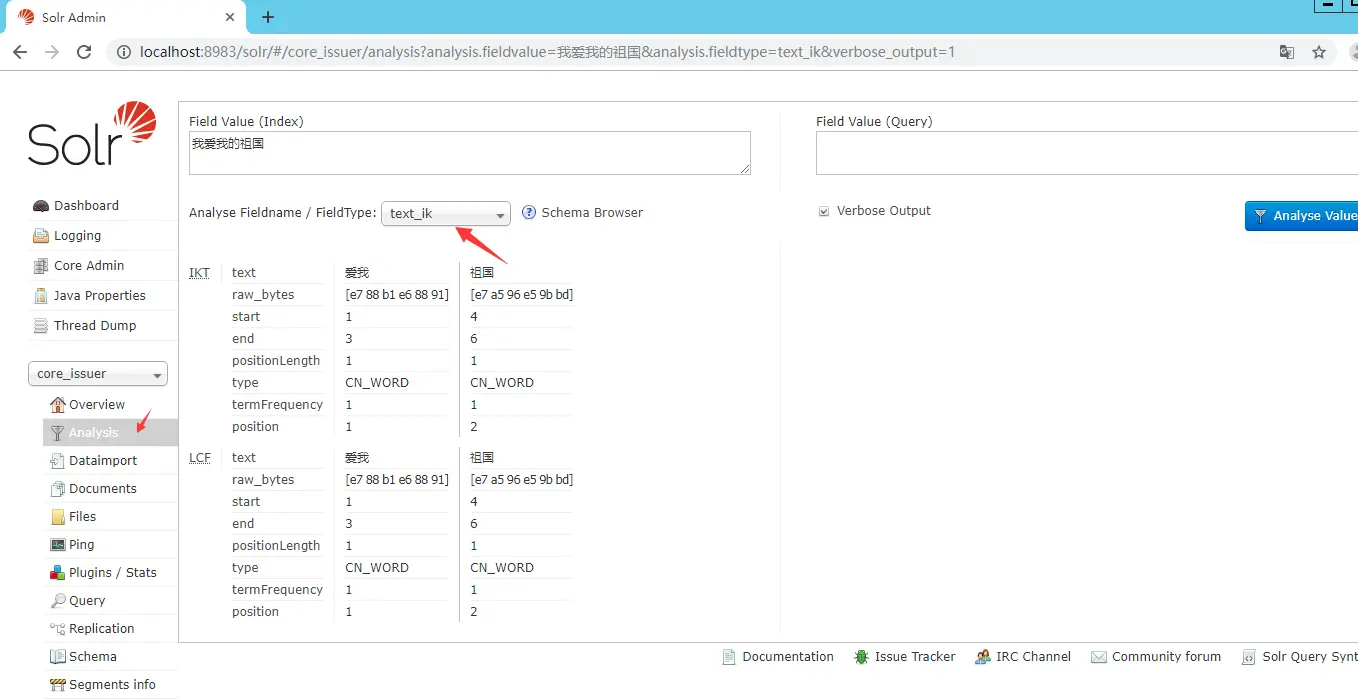This screenshot has height=699, width=1358.
Task: Click the Dataimport icon
Action: coord(58,461)
